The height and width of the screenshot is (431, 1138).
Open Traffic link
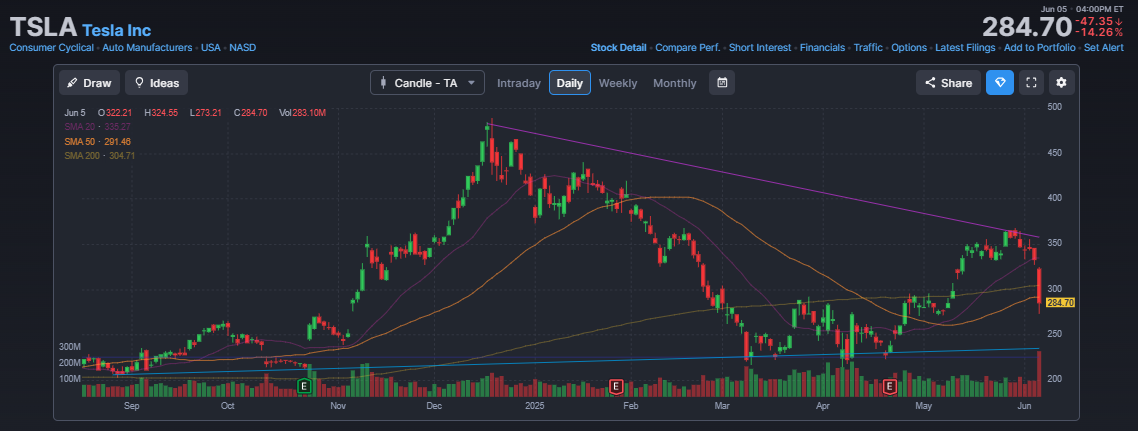click(x=868, y=47)
